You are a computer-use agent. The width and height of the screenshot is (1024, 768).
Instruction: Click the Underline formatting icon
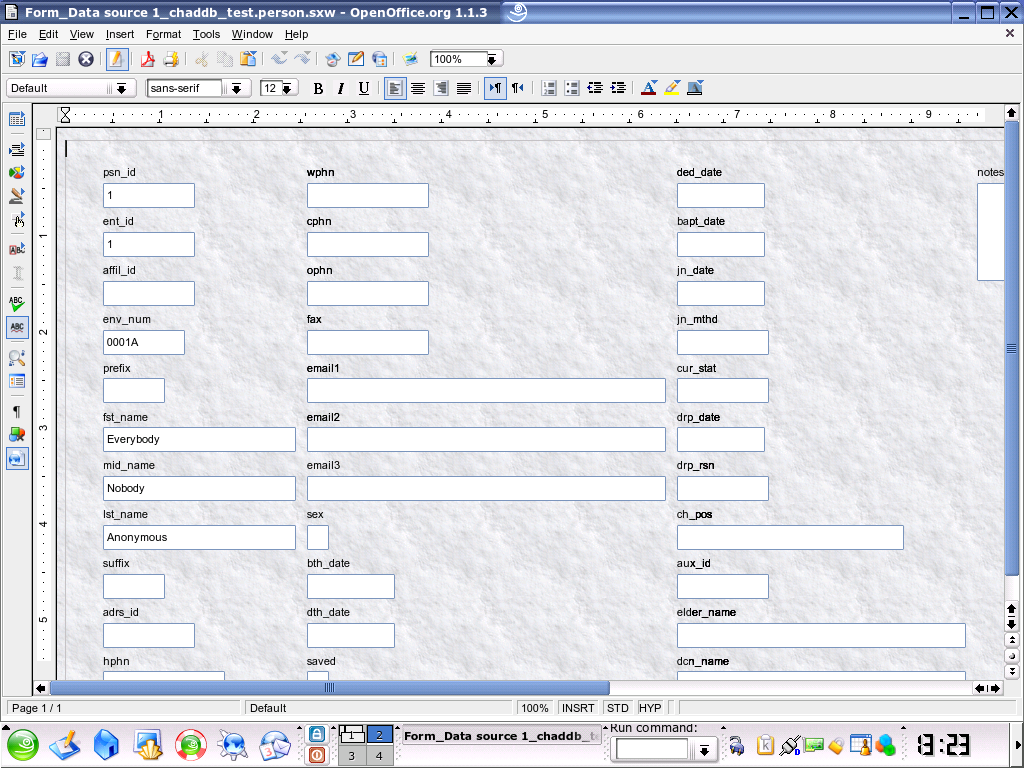tap(364, 88)
